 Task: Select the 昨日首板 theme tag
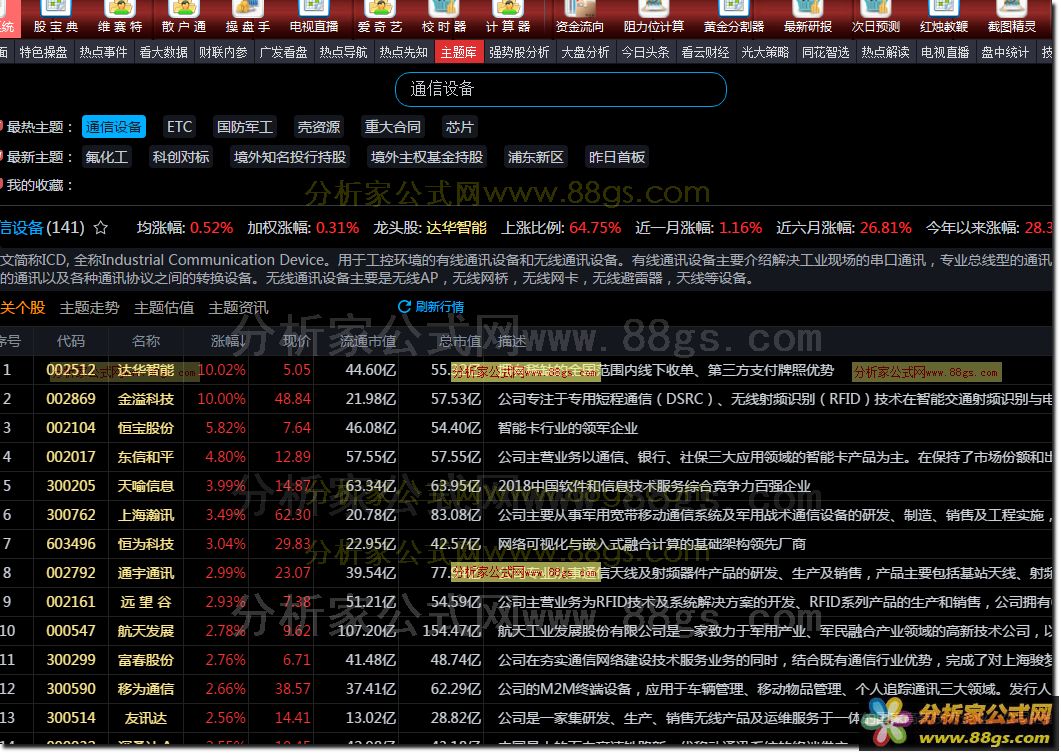(x=616, y=158)
